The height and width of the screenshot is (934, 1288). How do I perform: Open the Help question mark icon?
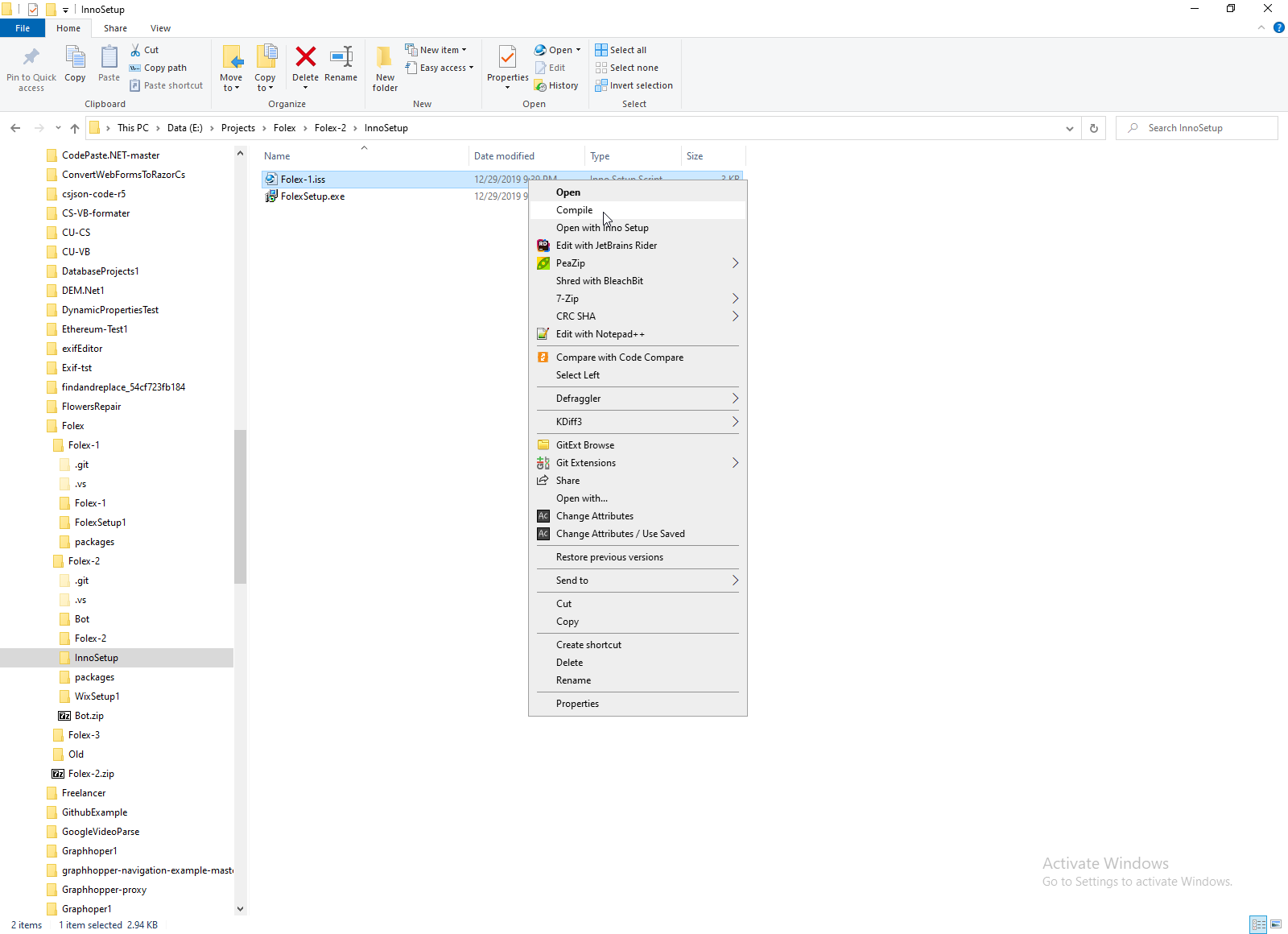pos(1279,28)
